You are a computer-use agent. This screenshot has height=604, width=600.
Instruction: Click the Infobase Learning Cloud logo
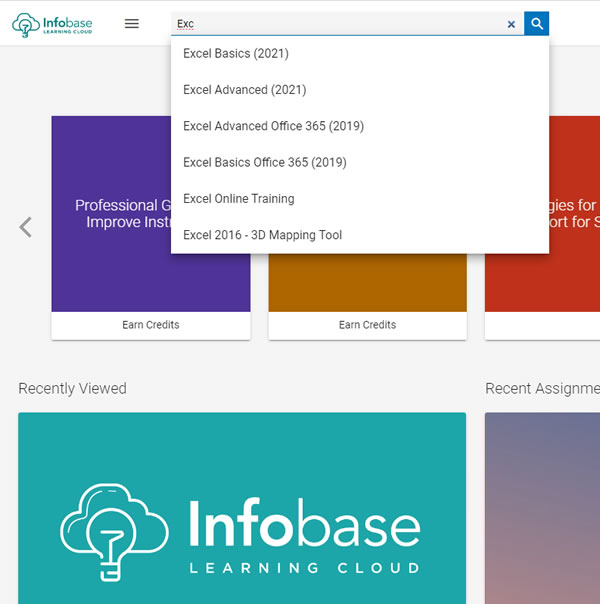(52, 25)
